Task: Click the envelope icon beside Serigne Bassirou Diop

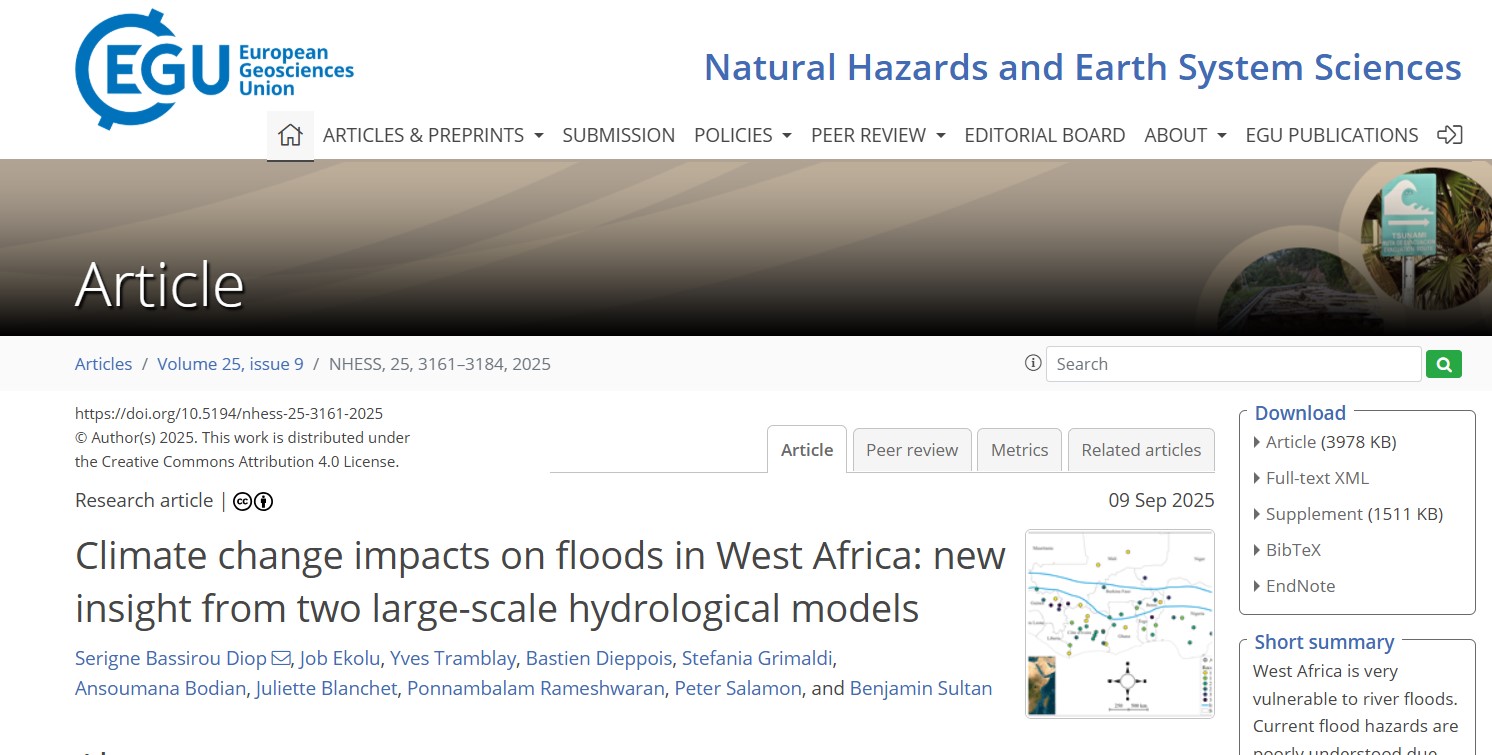Action: [282, 658]
